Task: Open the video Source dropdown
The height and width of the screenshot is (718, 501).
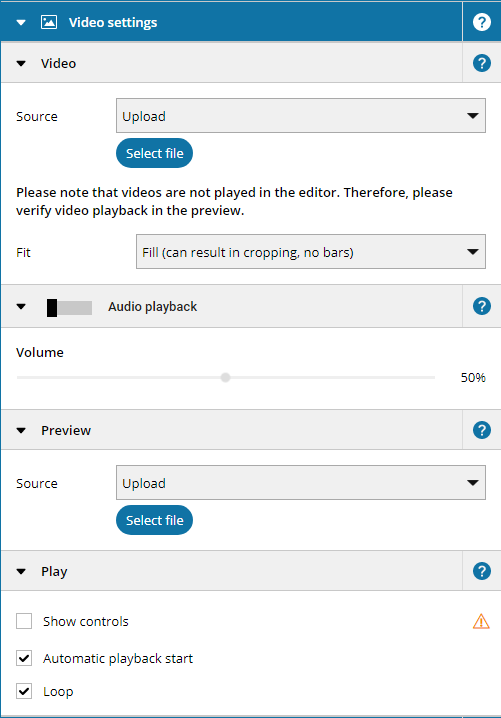Action: [301, 116]
